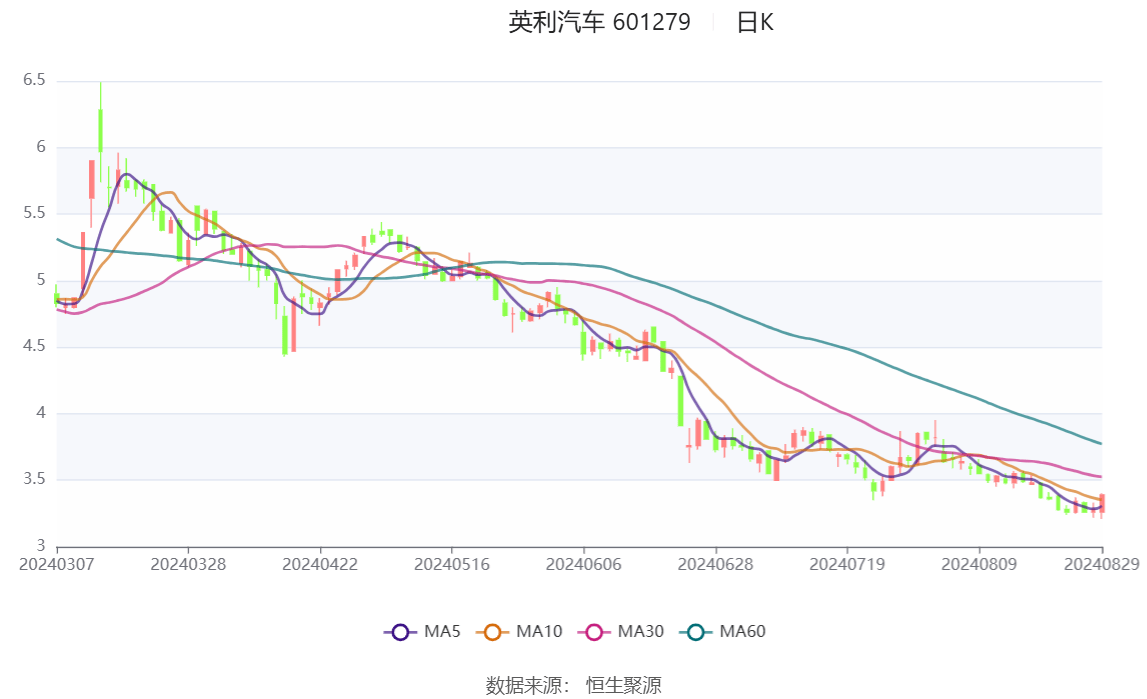The image size is (1147, 699).
Task: Click the chart title 英利汽车 601279
Action: click(597, 23)
